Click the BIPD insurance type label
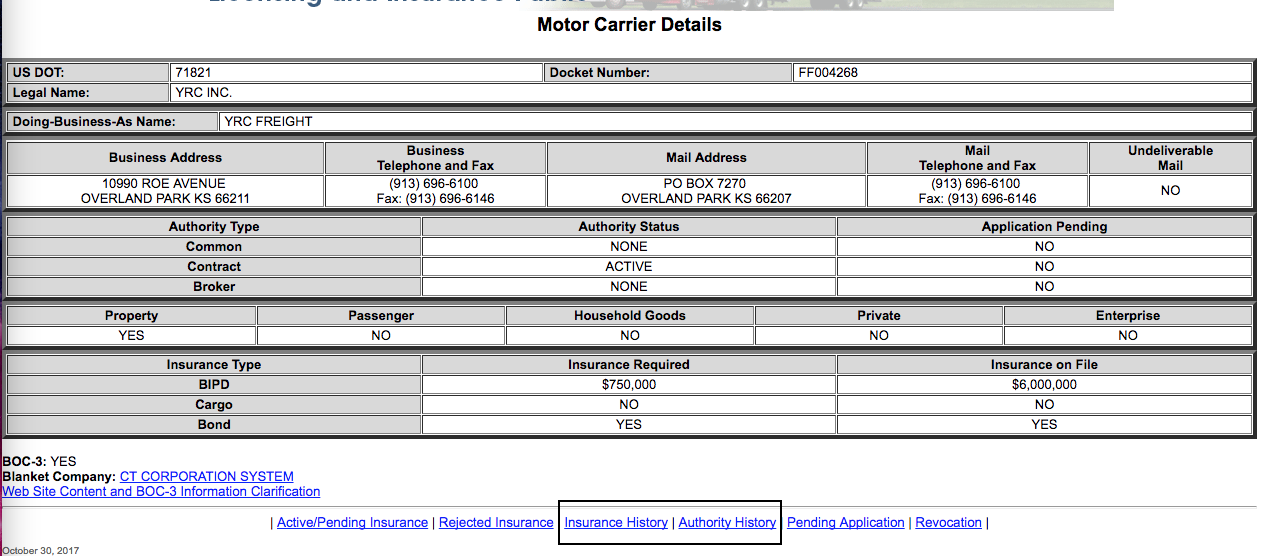The width and height of the screenshot is (1261, 556). (214, 385)
